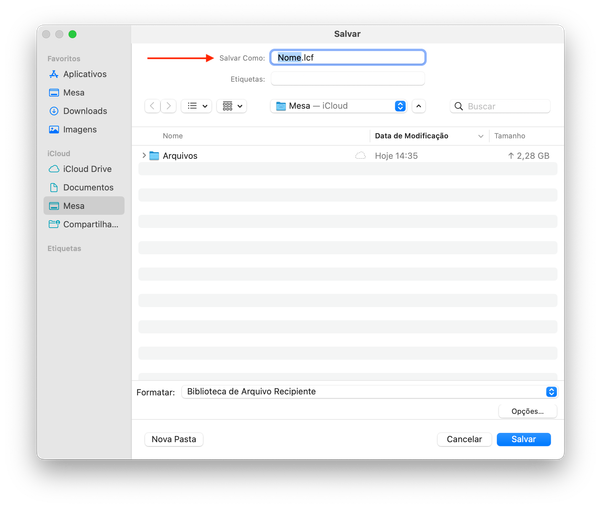This screenshot has width=601, height=508.
Task: Click the Cancelar button
Action: pyautogui.click(x=464, y=439)
